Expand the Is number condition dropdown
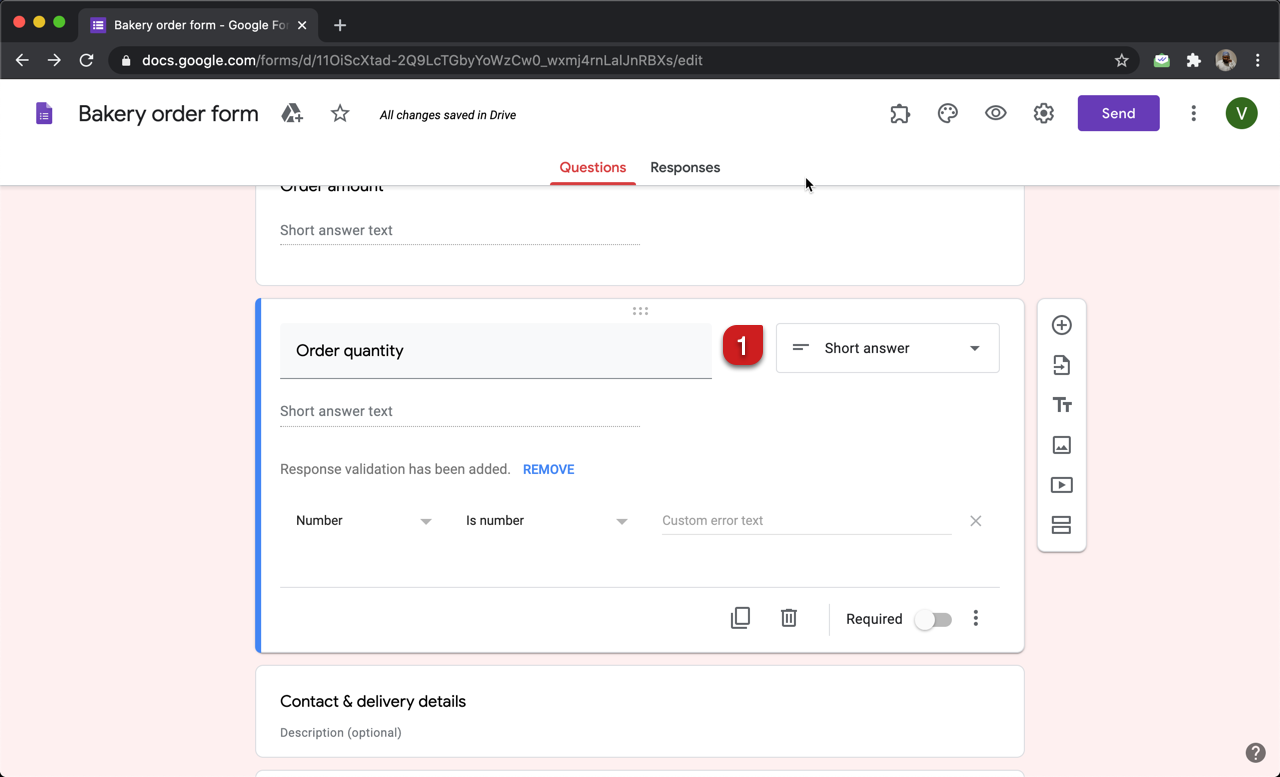The width and height of the screenshot is (1280, 777). [547, 520]
